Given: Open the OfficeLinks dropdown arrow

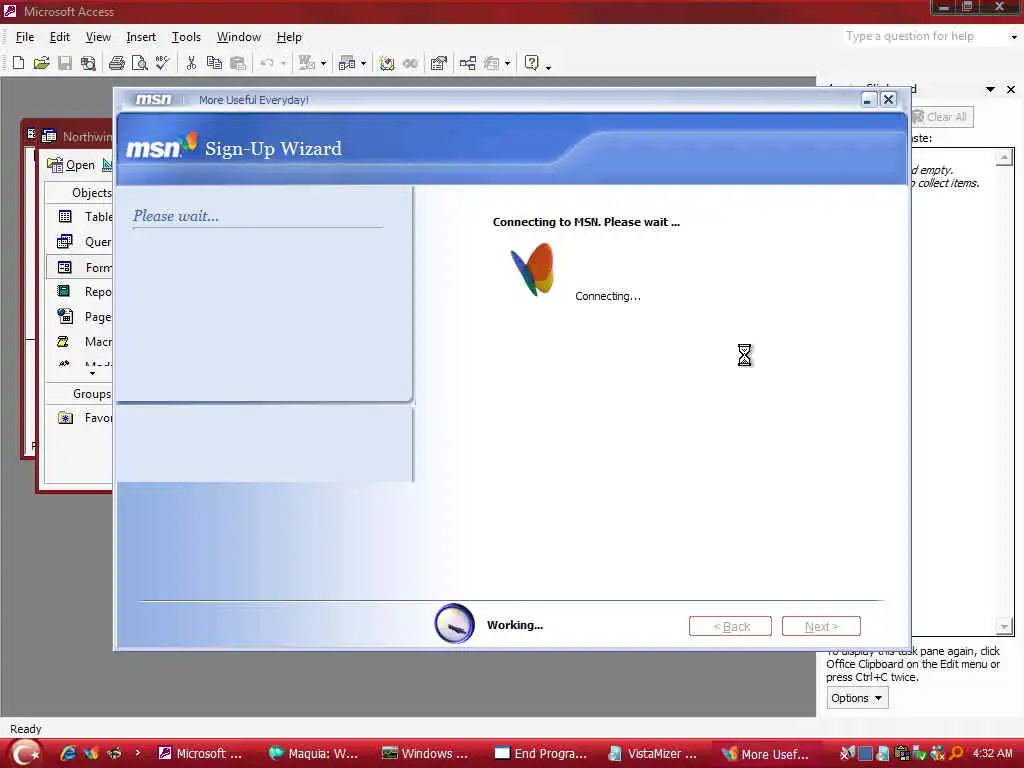Looking at the screenshot, I should (323, 63).
